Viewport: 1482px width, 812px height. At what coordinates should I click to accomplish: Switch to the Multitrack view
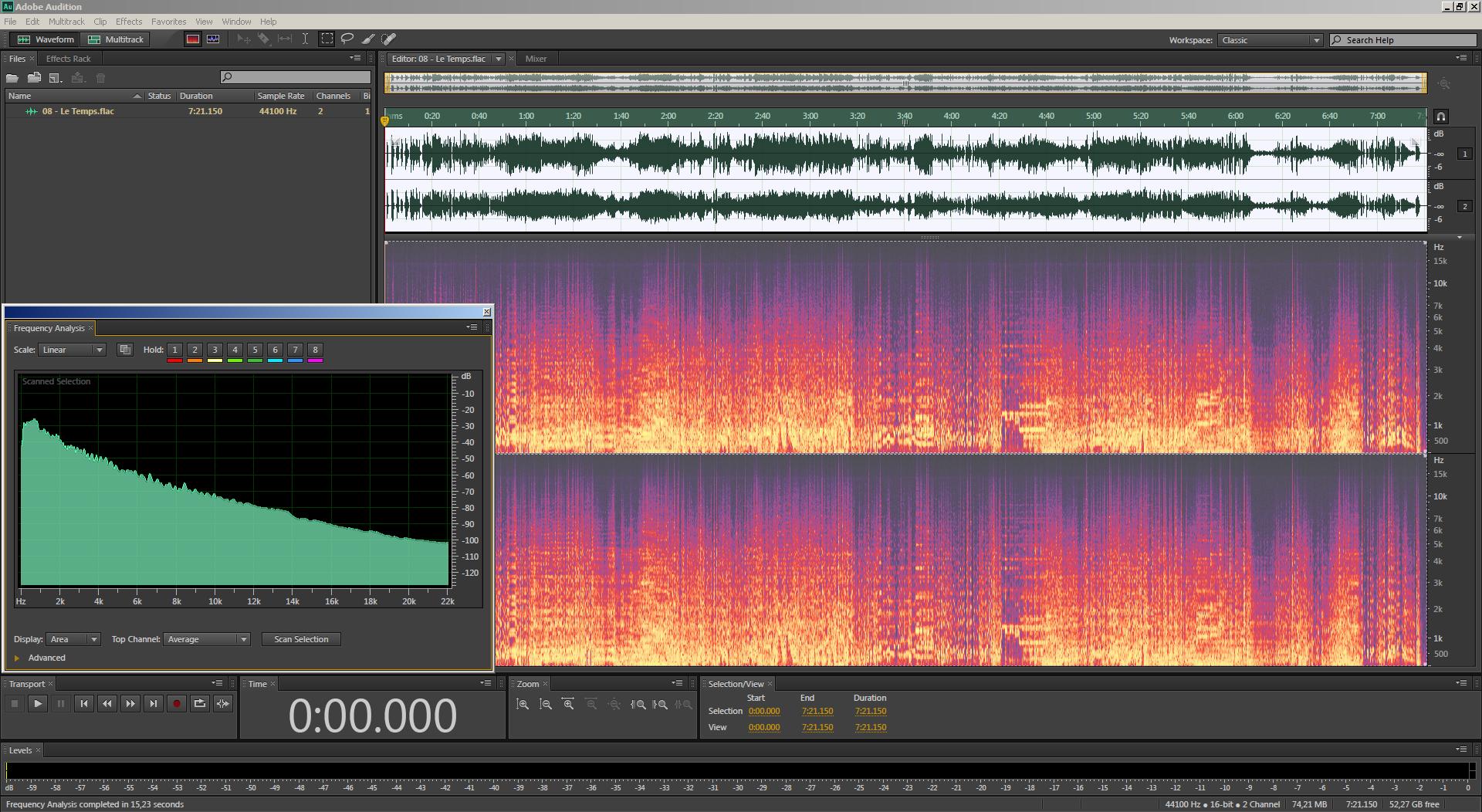coord(117,39)
